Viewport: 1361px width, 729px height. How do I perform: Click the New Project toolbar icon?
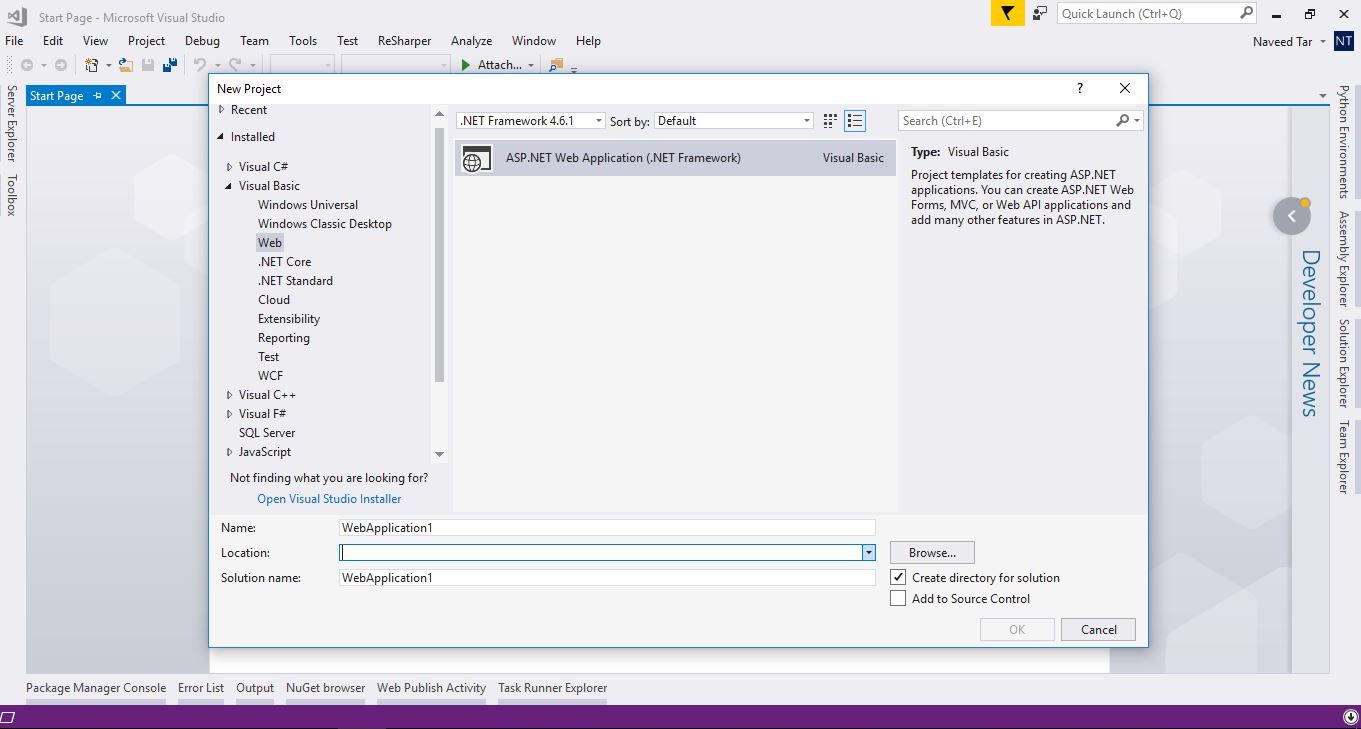[x=92, y=65]
